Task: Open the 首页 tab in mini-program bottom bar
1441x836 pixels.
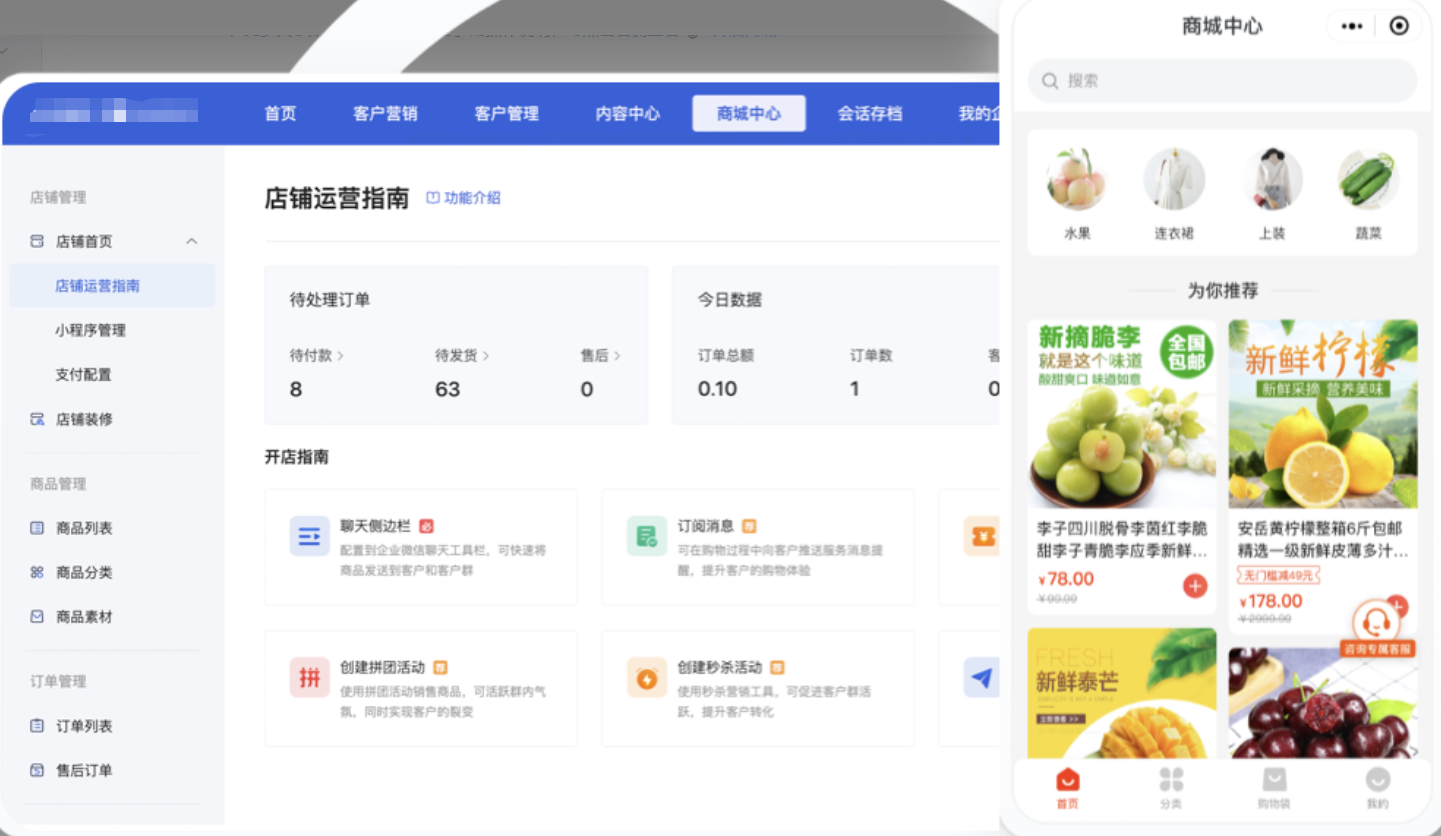Action: click(1067, 788)
